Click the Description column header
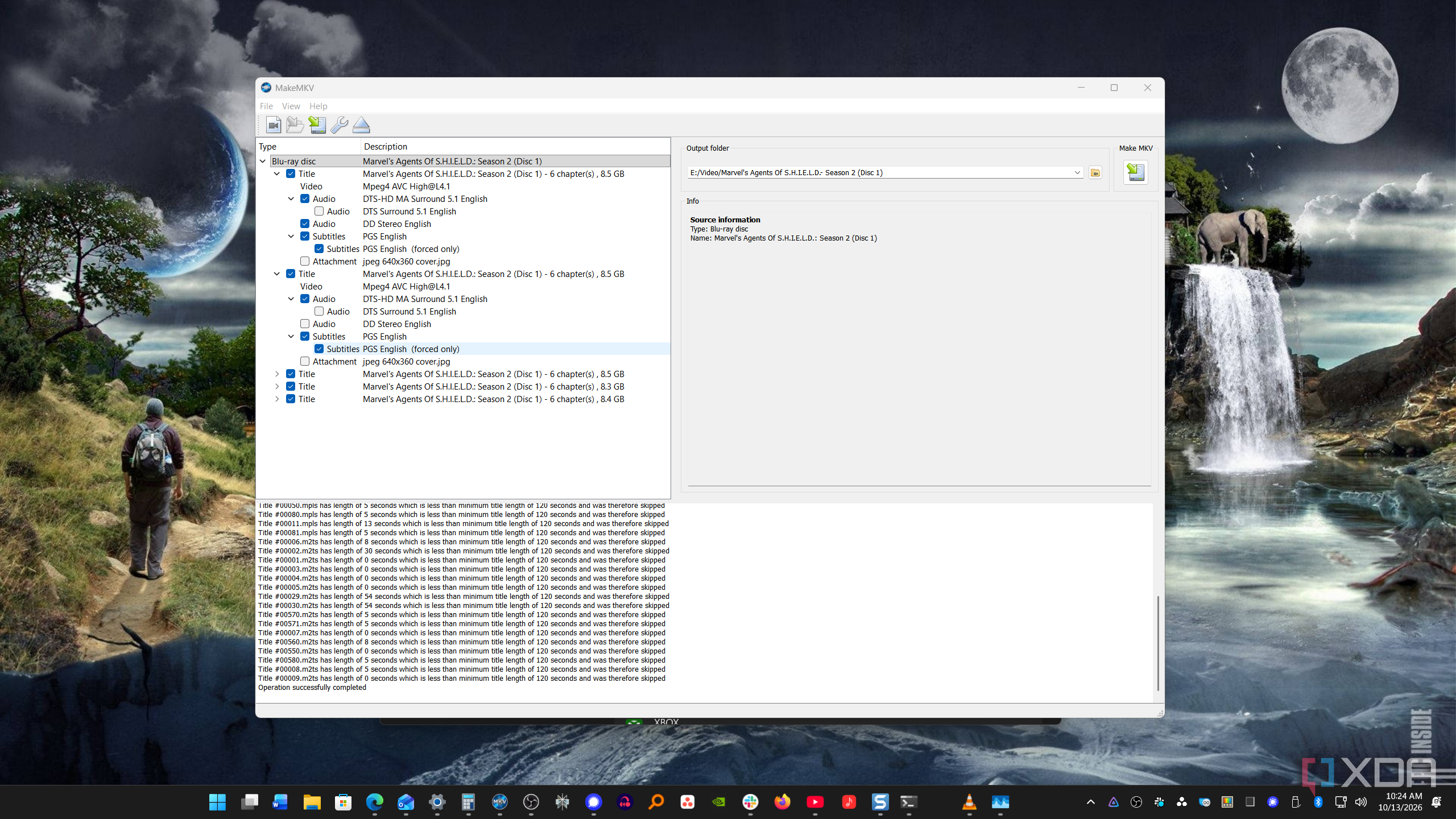 (515, 147)
